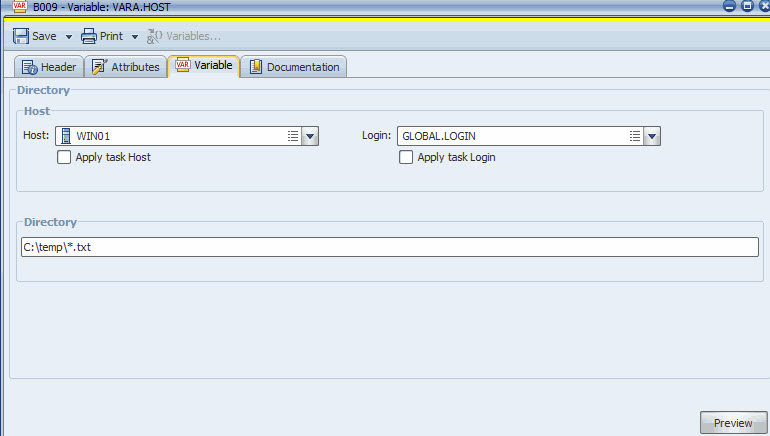The width and height of the screenshot is (770, 436).
Task: Open the Print dropdown arrow
Action: point(135,37)
